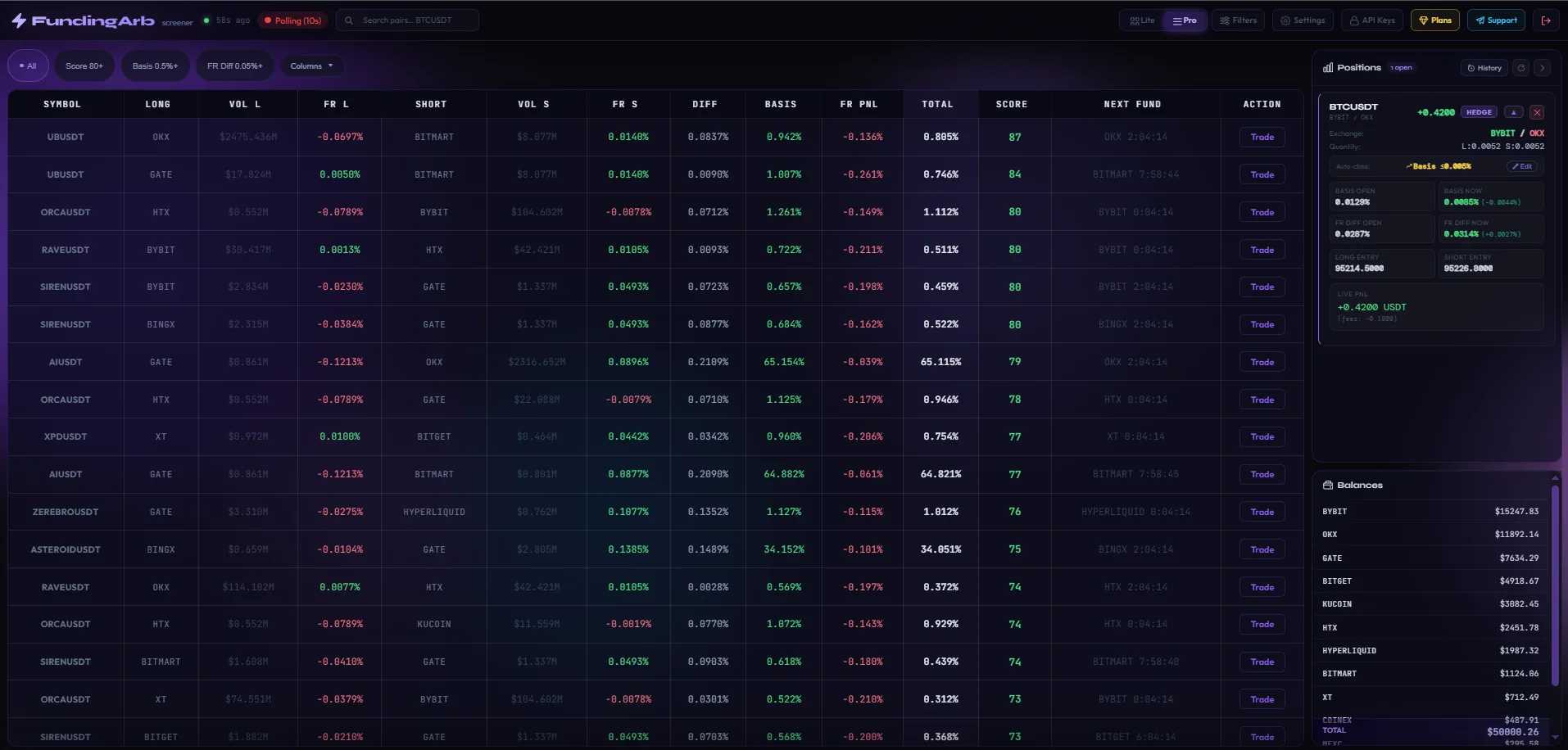The image size is (1568, 750).
Task: Trade UBUSDT OKX/BITMART row with score 87
Action: (x=1262, y=137)
